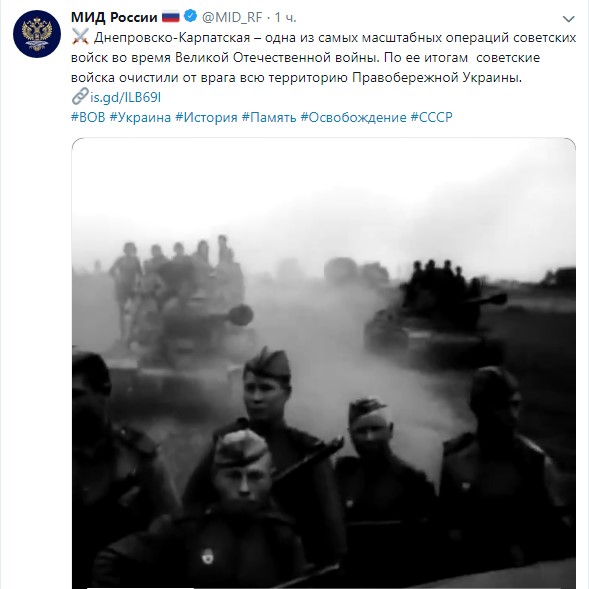Screen dimensions: 589x589
Task: Open the МИД России account name
Action: [x=114, y=17]
